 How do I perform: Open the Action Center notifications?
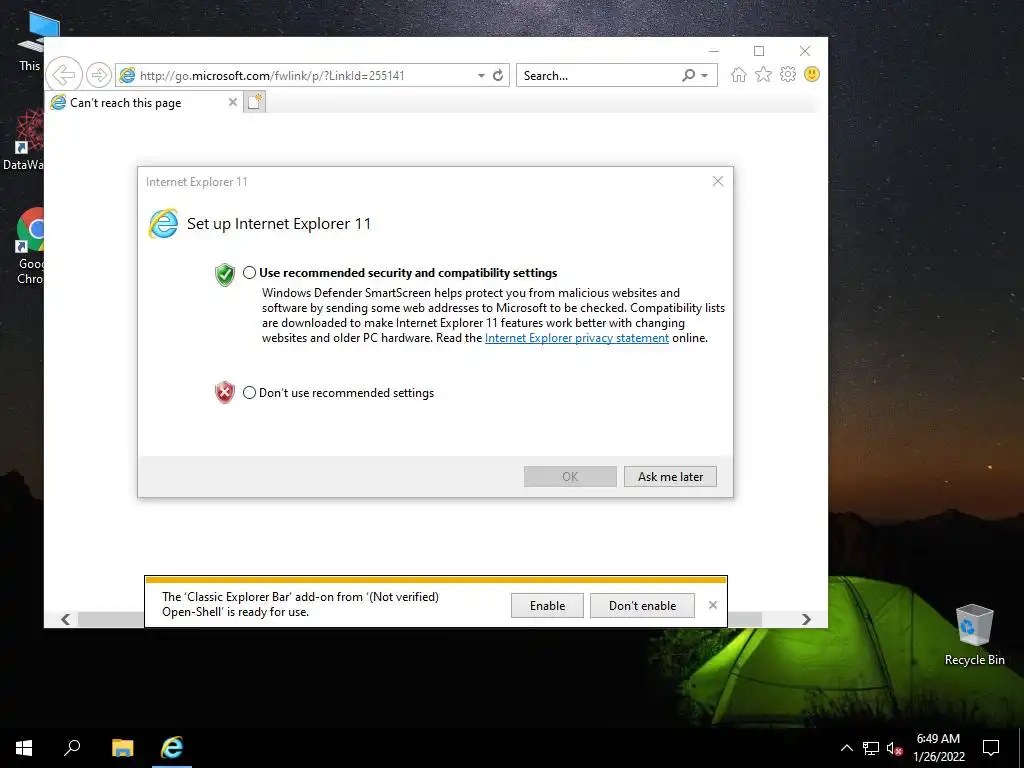pos(991,748)
